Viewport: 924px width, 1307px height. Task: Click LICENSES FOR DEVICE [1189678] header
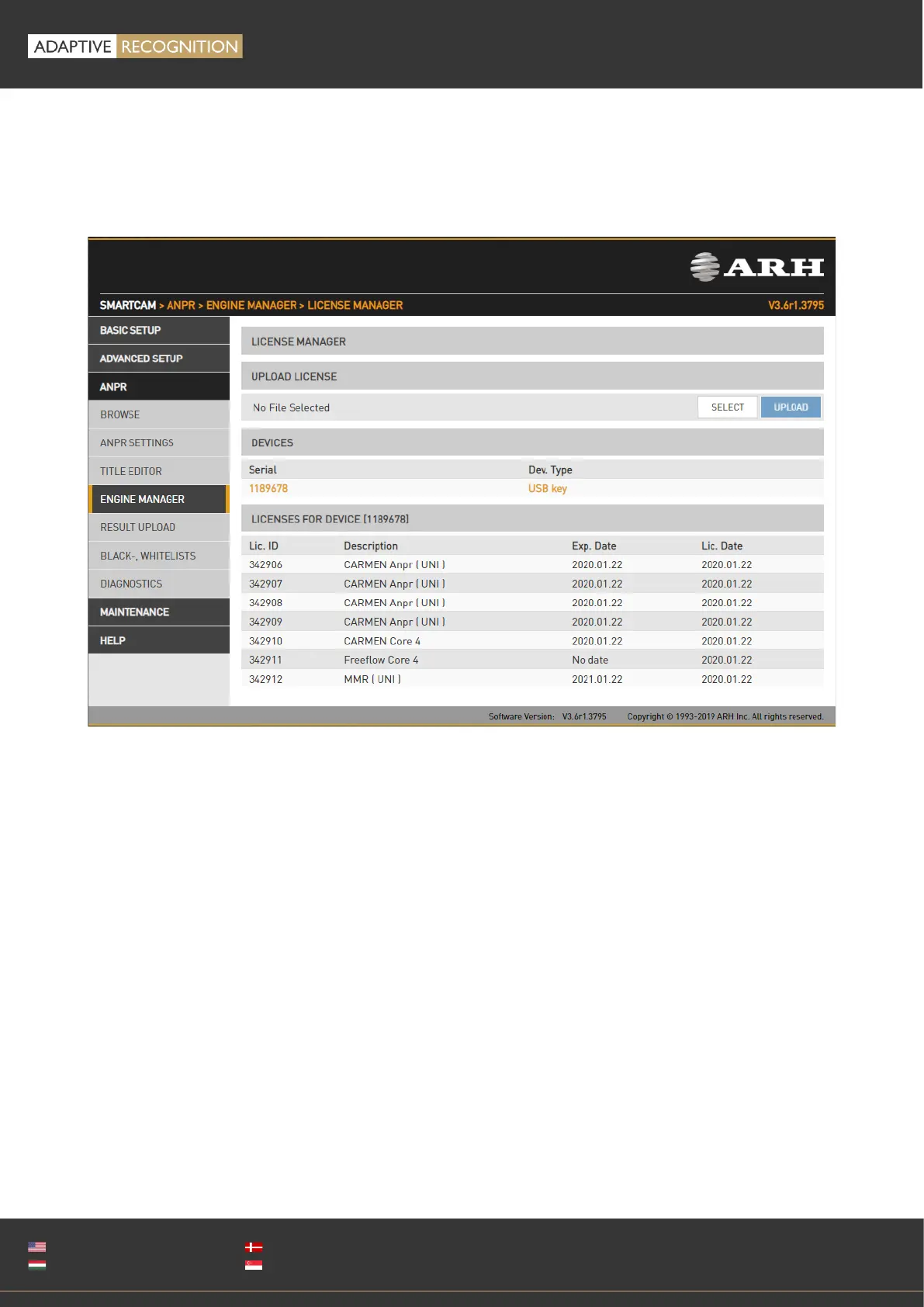click(x=532, y=518)
